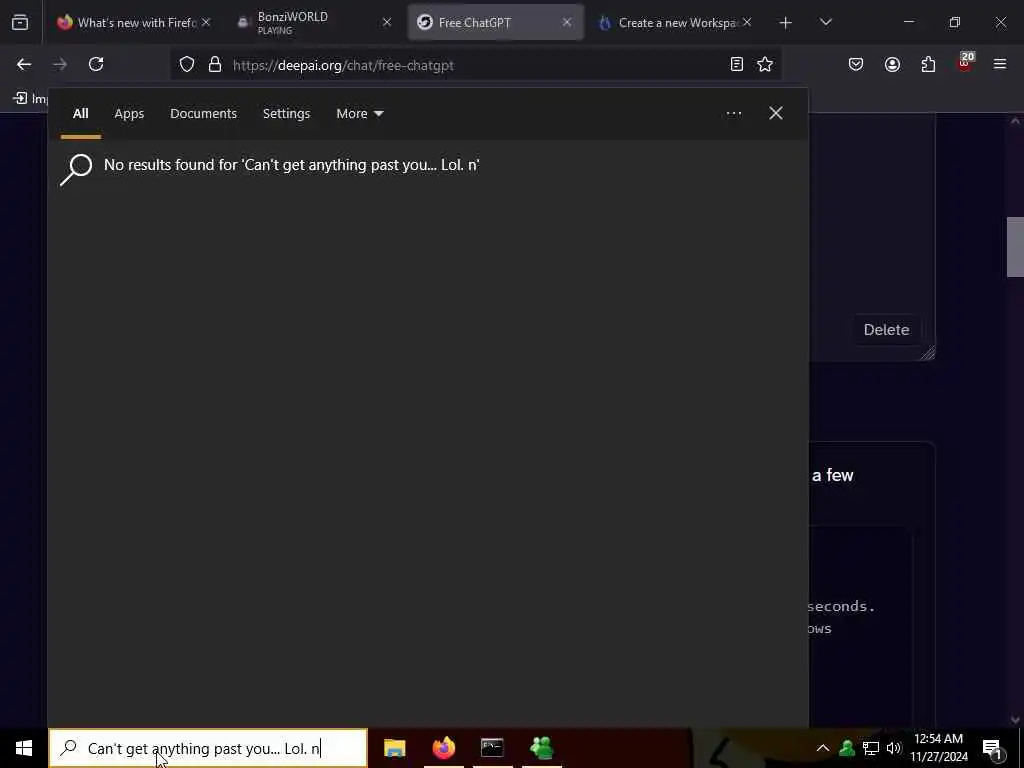Open the Firefox View icon
This screenshot has height=768, width=1024.
coord(20,23)
